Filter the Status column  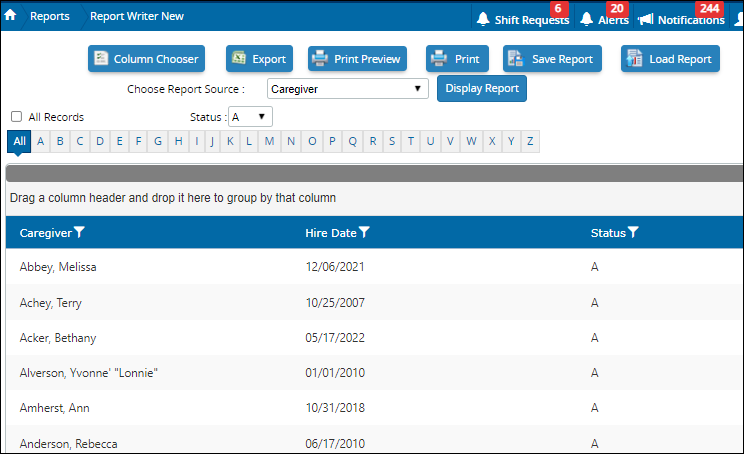pos(633,232)
